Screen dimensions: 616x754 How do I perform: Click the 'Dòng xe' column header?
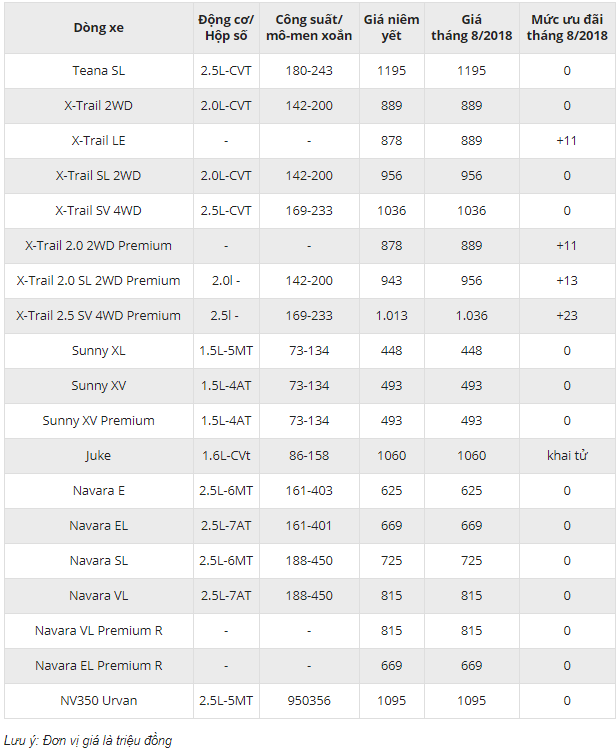[x=99, y=28]
